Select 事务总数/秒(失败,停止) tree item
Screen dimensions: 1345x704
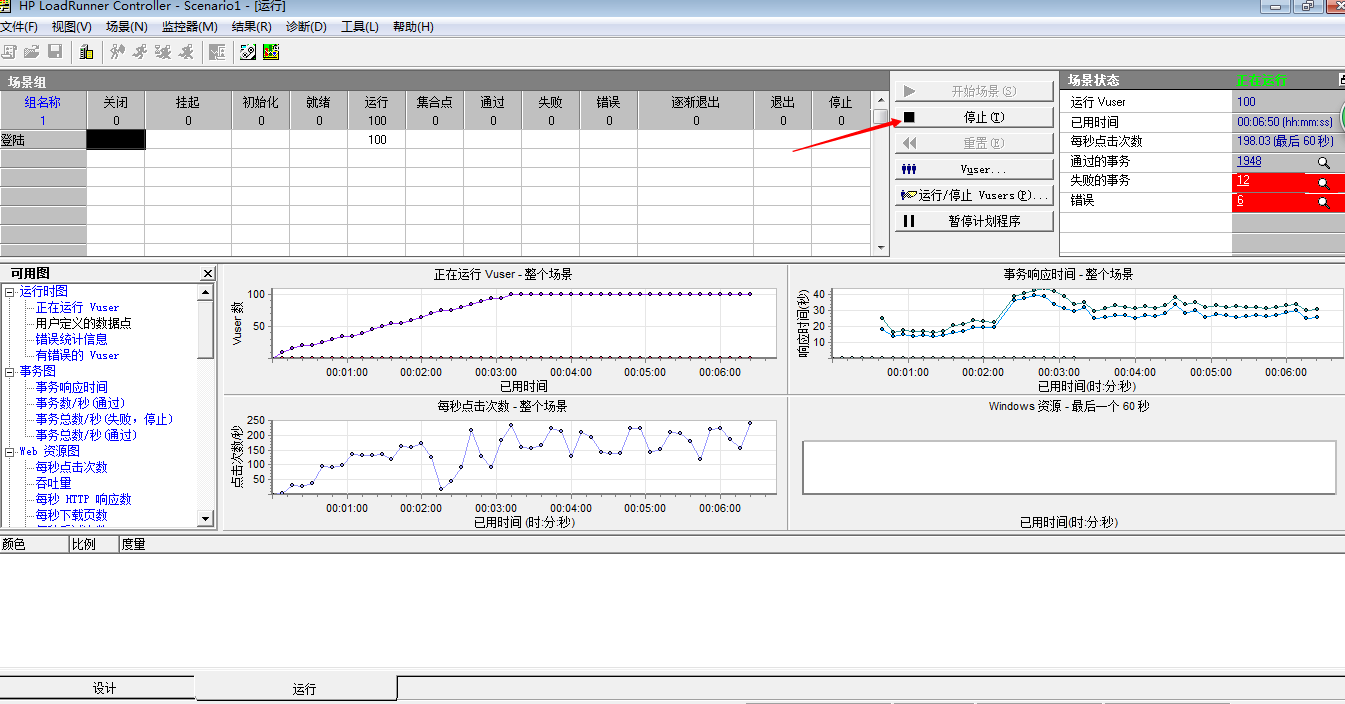click(104, 419)
